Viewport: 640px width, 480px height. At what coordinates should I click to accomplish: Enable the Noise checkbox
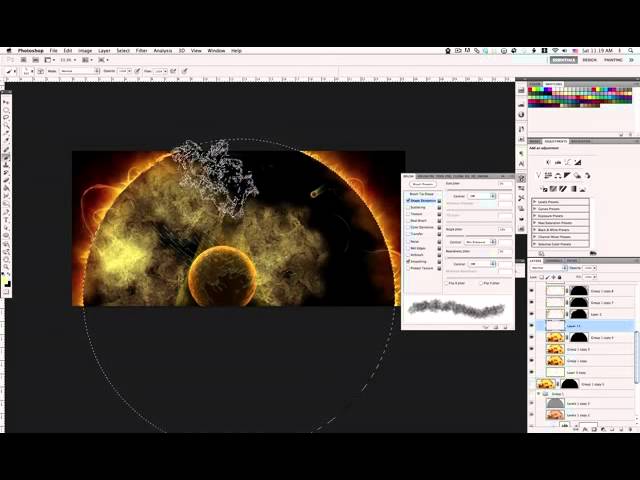[408, 242]
